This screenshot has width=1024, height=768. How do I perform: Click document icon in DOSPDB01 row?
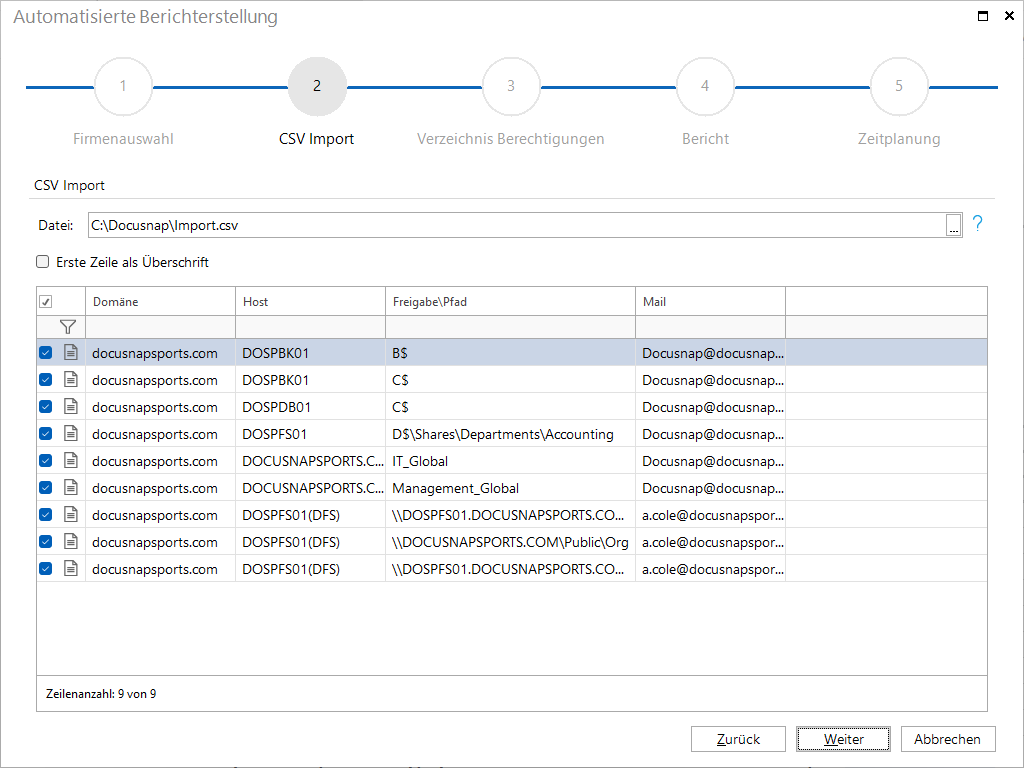(x=71, y=406)
